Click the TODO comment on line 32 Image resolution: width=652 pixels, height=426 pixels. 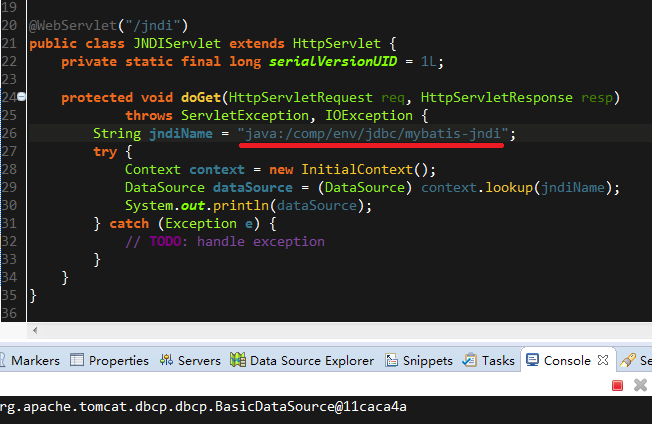pos(225,242)
